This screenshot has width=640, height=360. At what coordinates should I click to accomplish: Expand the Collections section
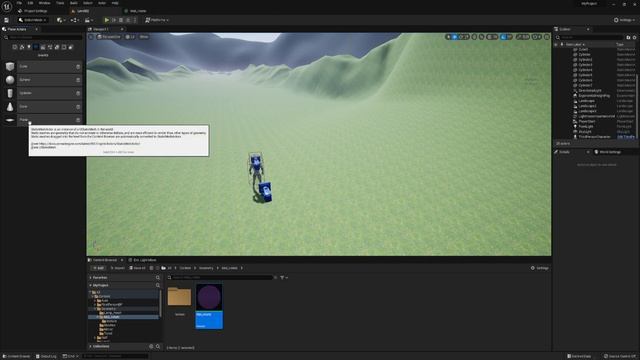[x=91, y=347]
